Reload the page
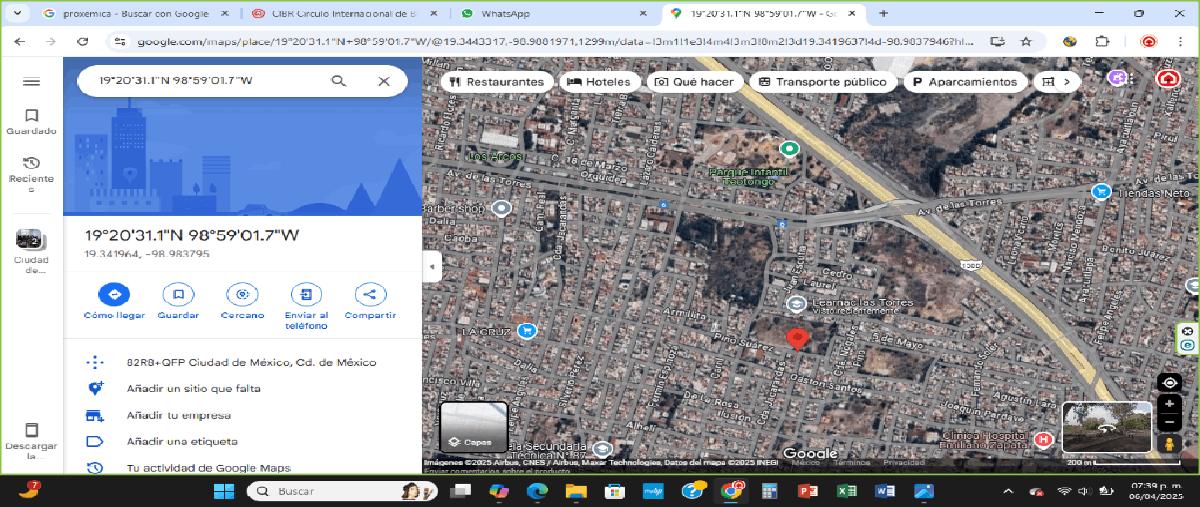The height and width of the screenshot is (507, 1200). click(x=83, y=42)
